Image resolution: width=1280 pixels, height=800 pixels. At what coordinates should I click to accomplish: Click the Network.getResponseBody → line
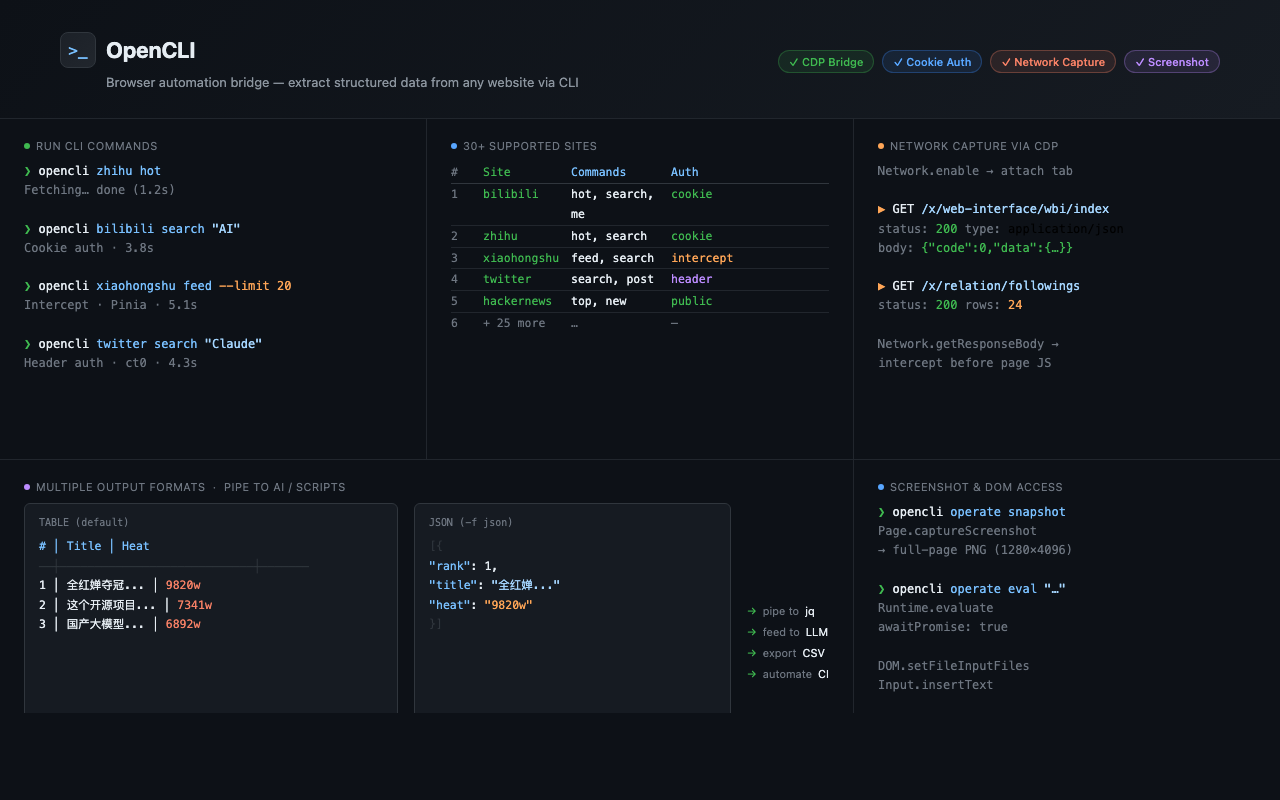click(x=968, y=344)
